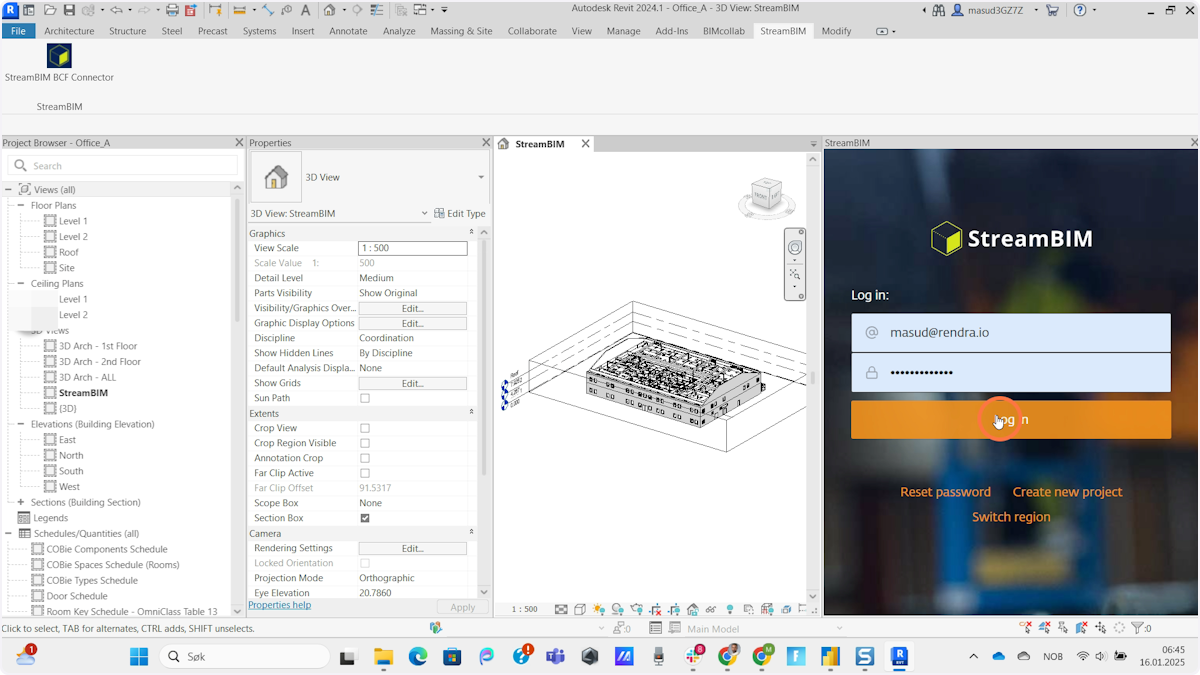Click the StreamBIM Log in button
The image size is (1200, 675).
click(x=1011, y=420)
